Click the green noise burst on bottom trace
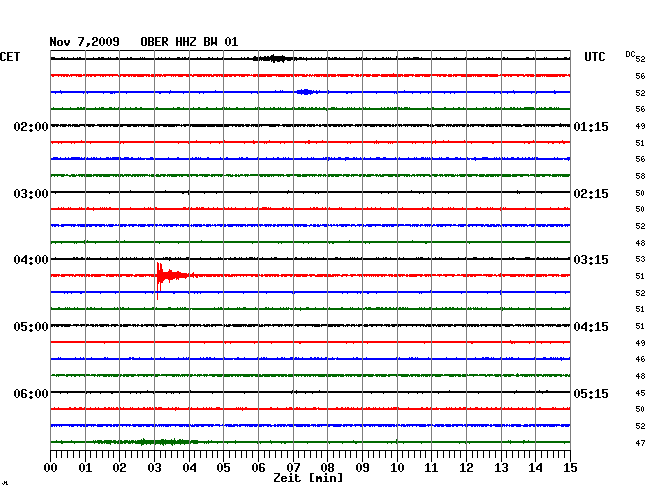This screenshot has width=650, height=494. [x=145, y=442]
